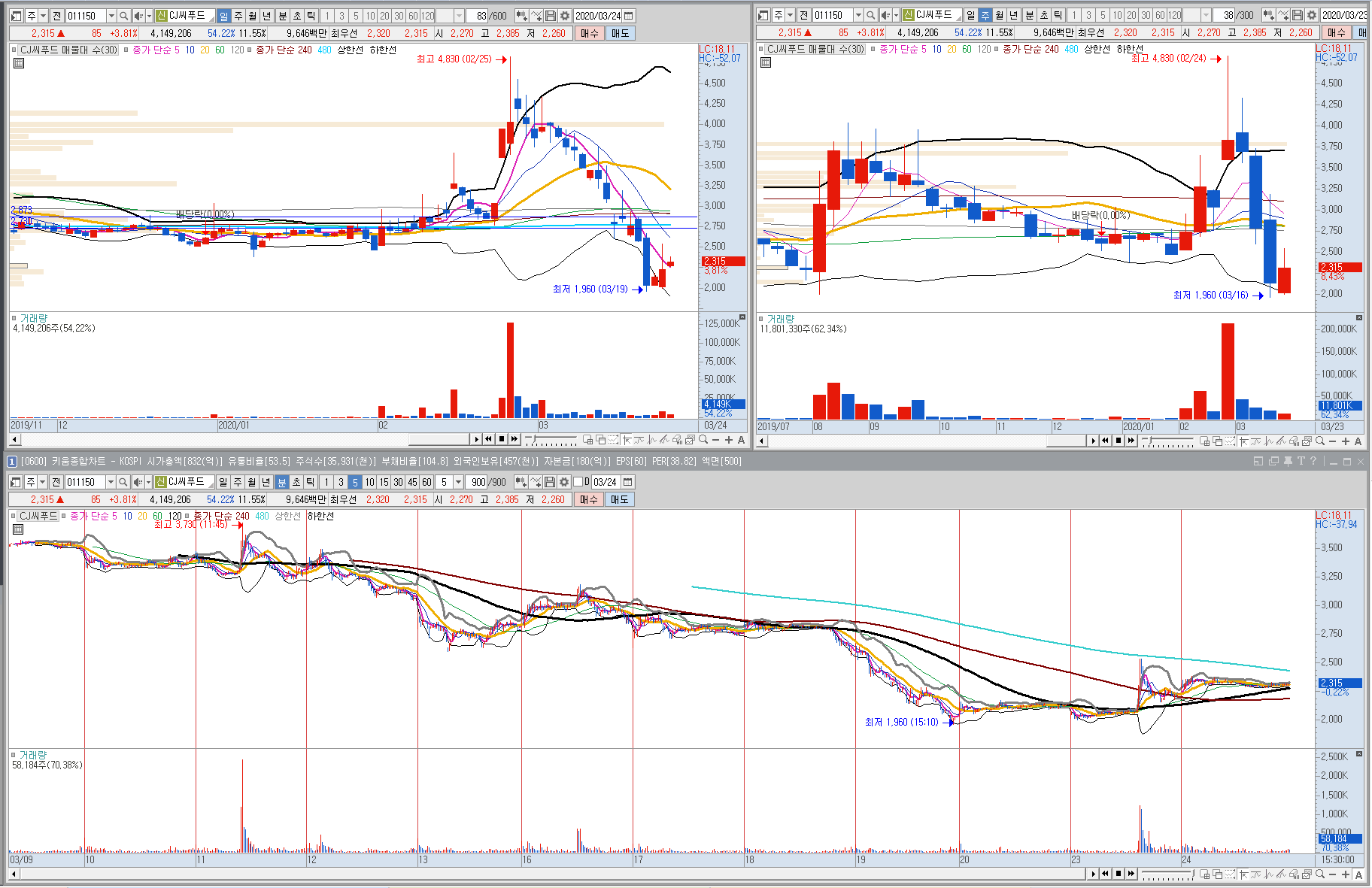Zoom in with plus icon at bottom chart footer
This screenshot has height=888, width=1372.
click(x=1346, y=874)
